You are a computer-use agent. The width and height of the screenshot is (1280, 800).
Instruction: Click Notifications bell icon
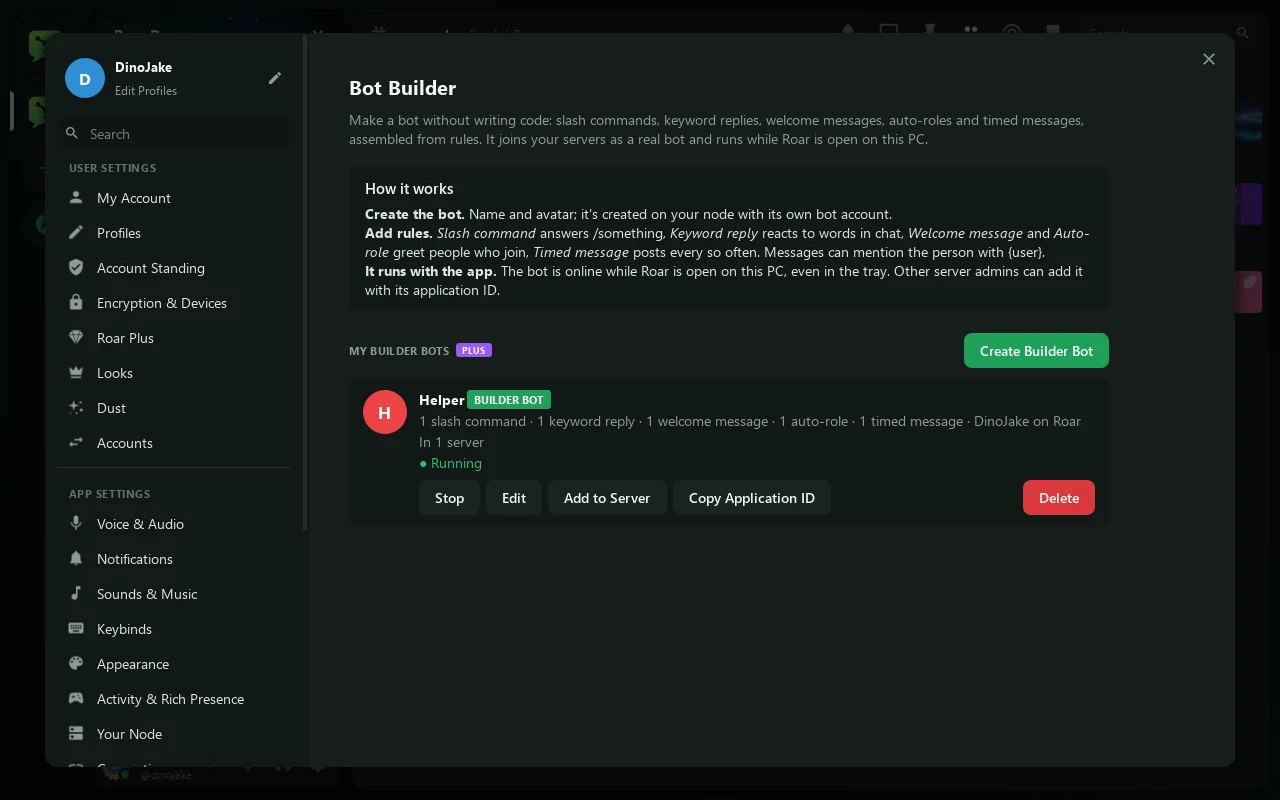tap(76, 559)
